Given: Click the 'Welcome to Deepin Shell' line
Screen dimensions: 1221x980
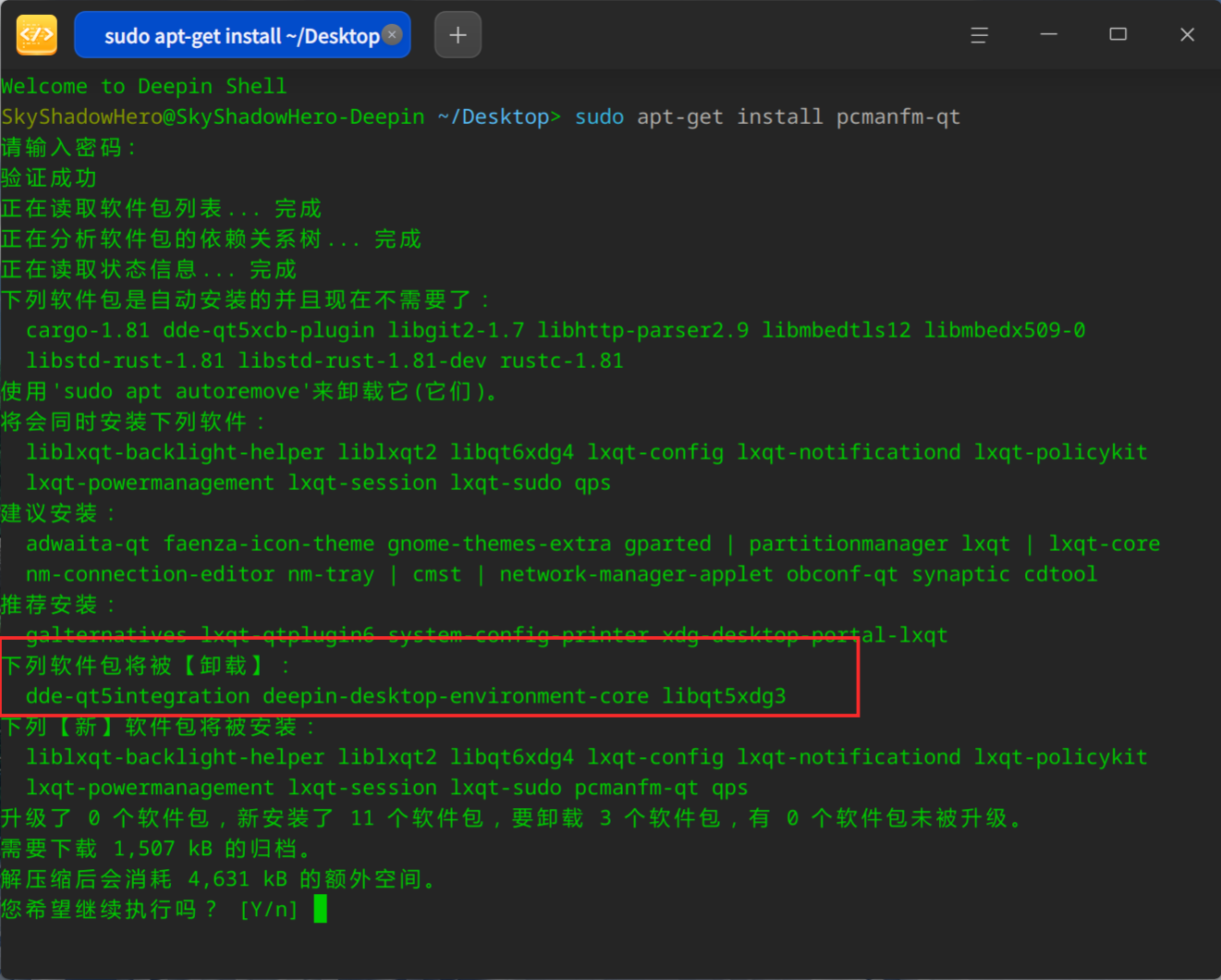Looking at the screenshot, I should [x=144, y=86].
